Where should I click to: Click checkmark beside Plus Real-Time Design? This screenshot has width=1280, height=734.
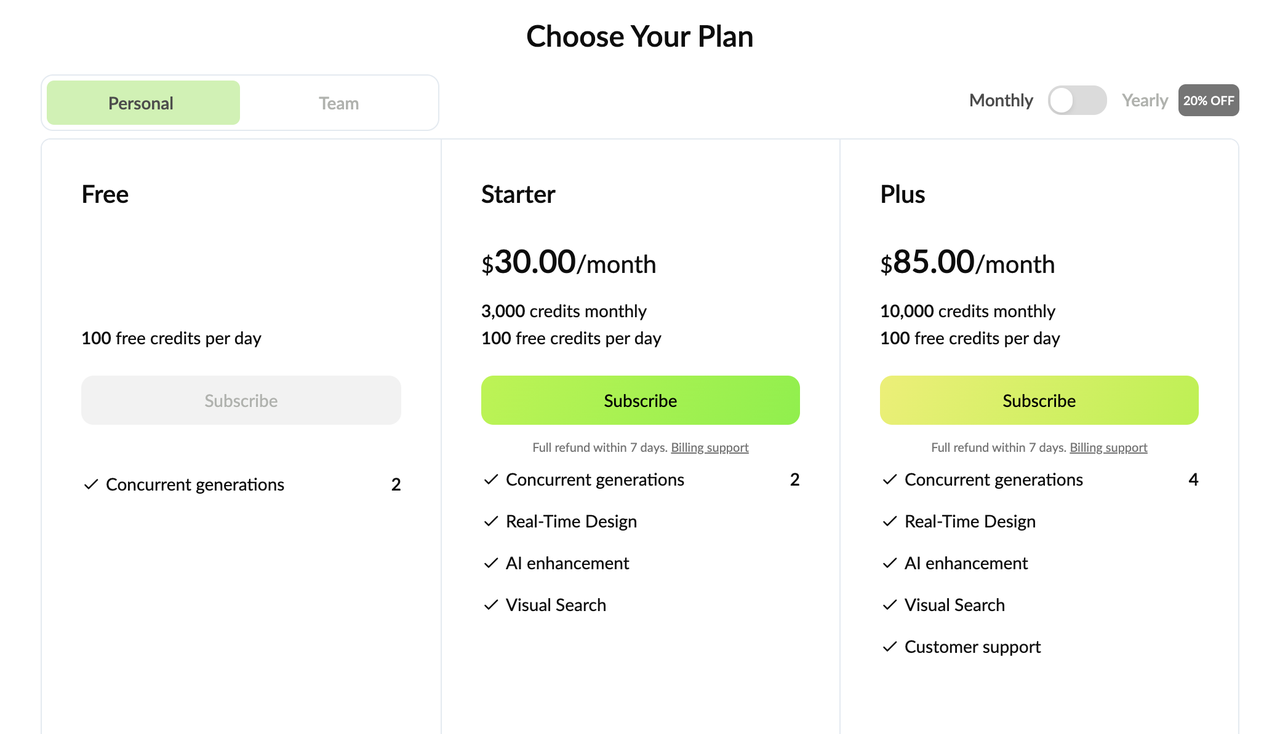[x=890, y=521]
